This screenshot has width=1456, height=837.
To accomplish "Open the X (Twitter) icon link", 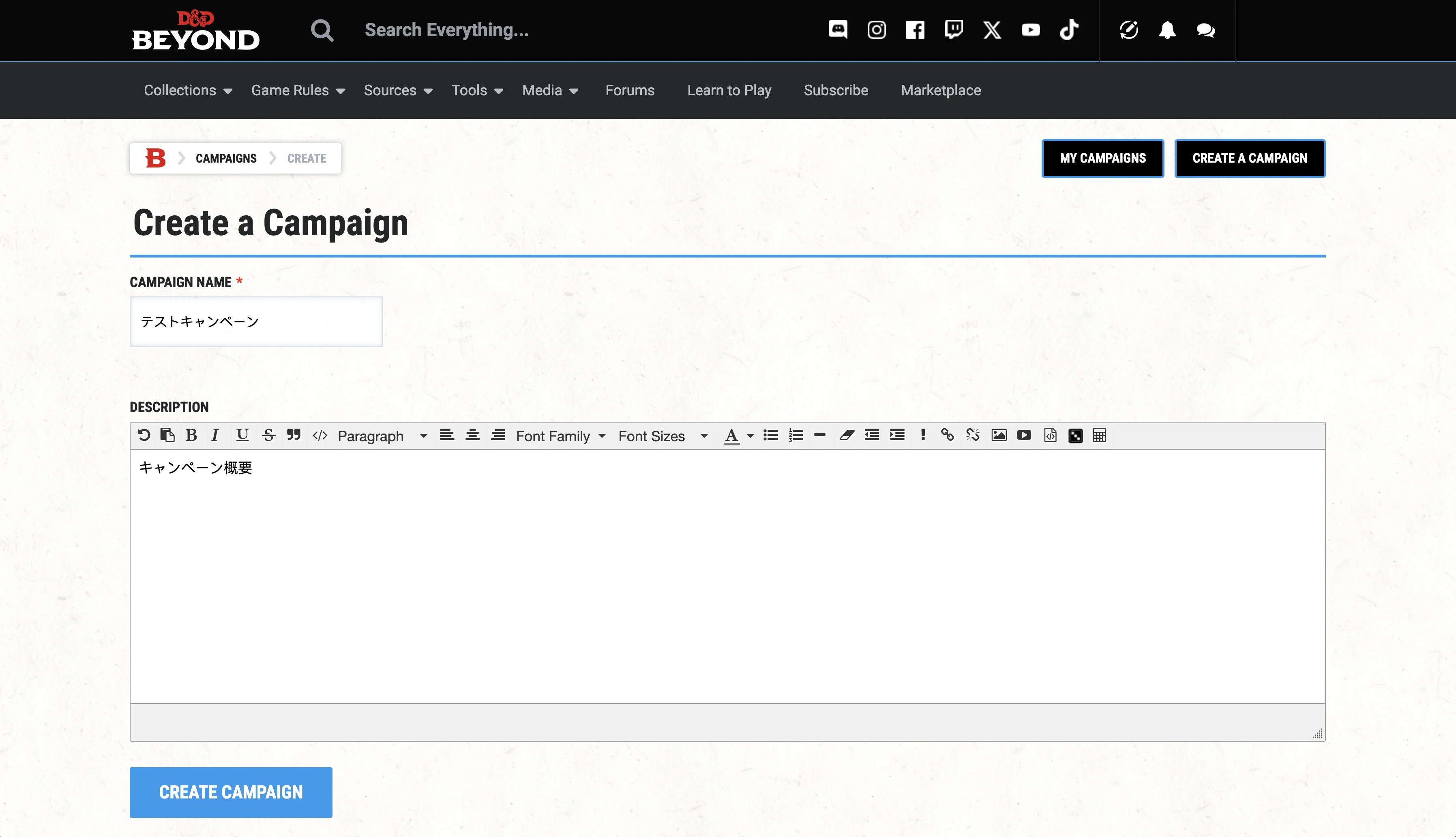I will (992, 29).
